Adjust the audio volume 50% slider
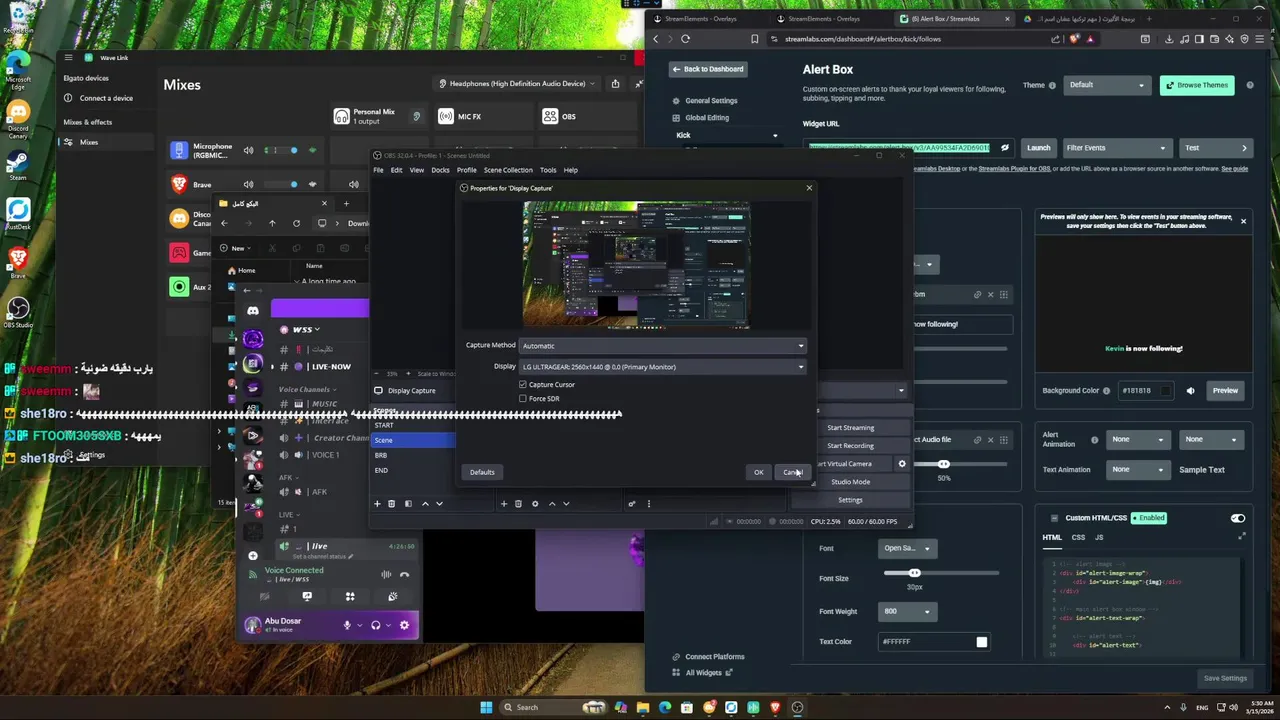1280x720 pixels. (943, 464)
